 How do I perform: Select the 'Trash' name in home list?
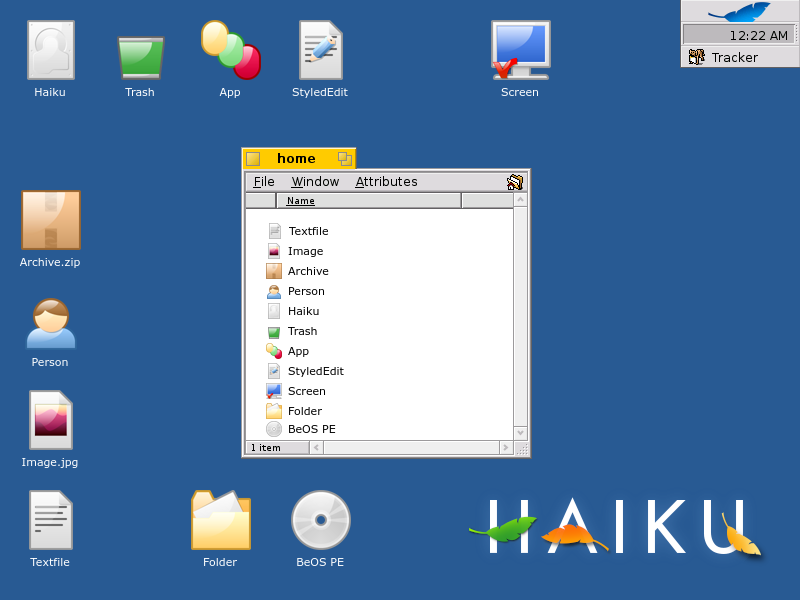pos(303,331)
